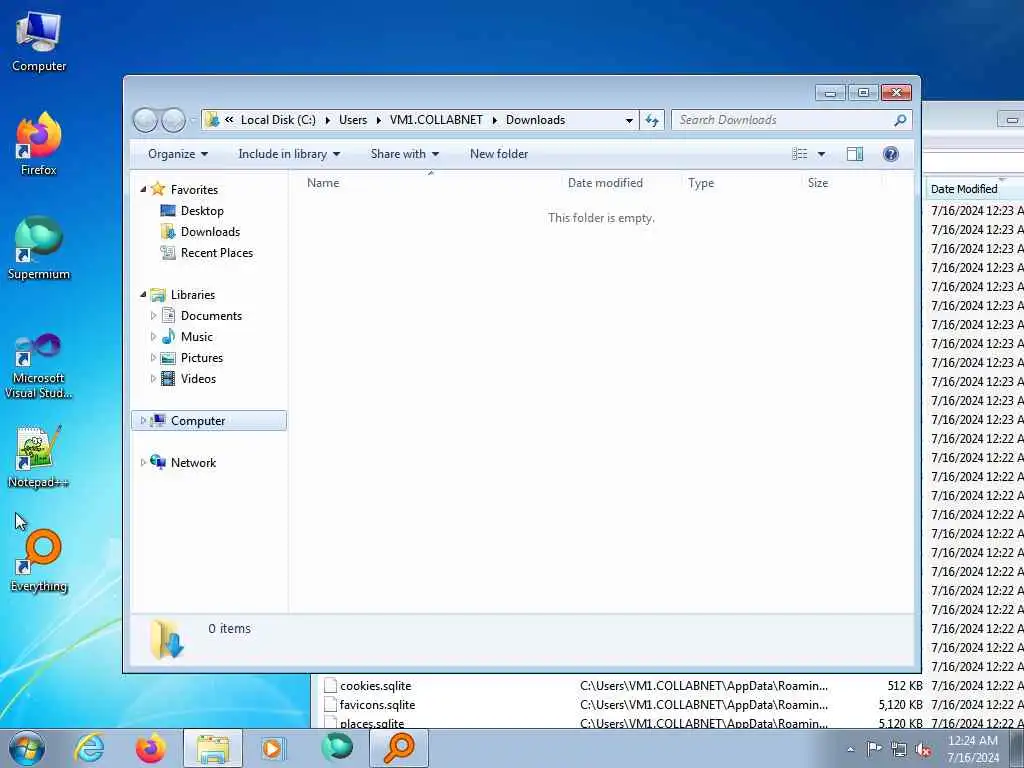Sort by Date Modified in Everything window
The width and height of the screenshot is (1024, 768).
point(974,189)
